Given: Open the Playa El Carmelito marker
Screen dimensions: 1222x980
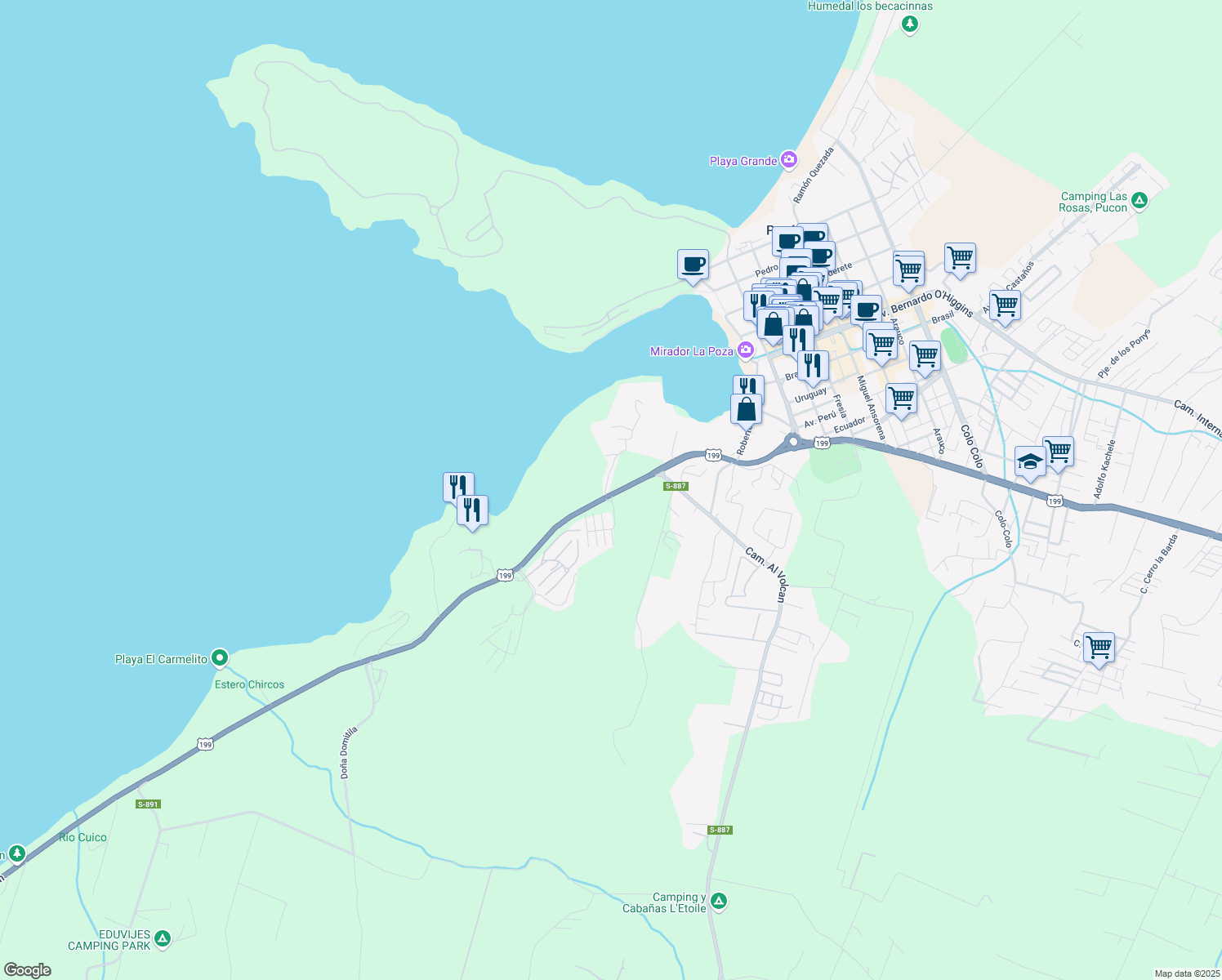Looking at the screenshot, I should (218, 658).
